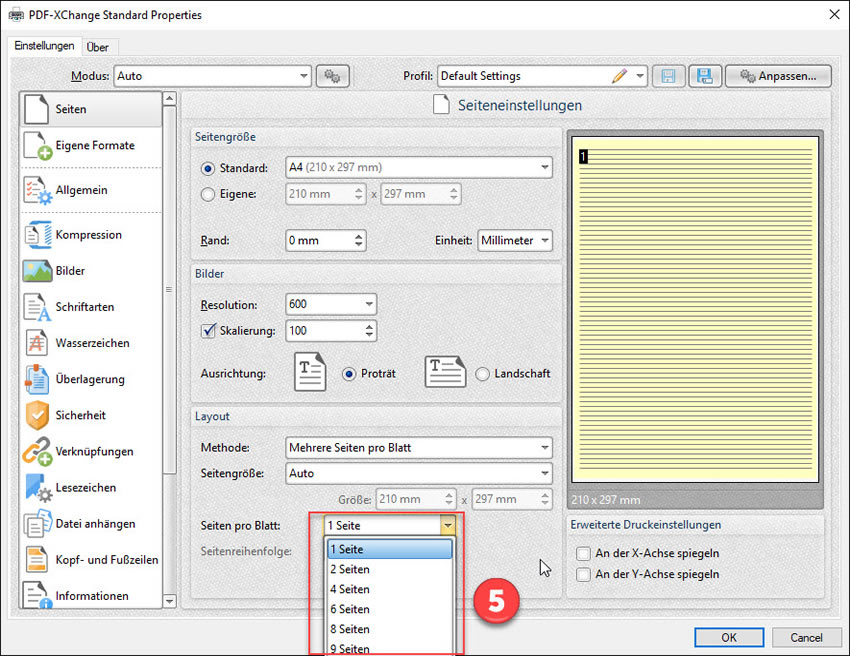The width and height of the screenshot is (850, 656).
Task: Open Allgemein settings in the sidebar
Action: 91,190
